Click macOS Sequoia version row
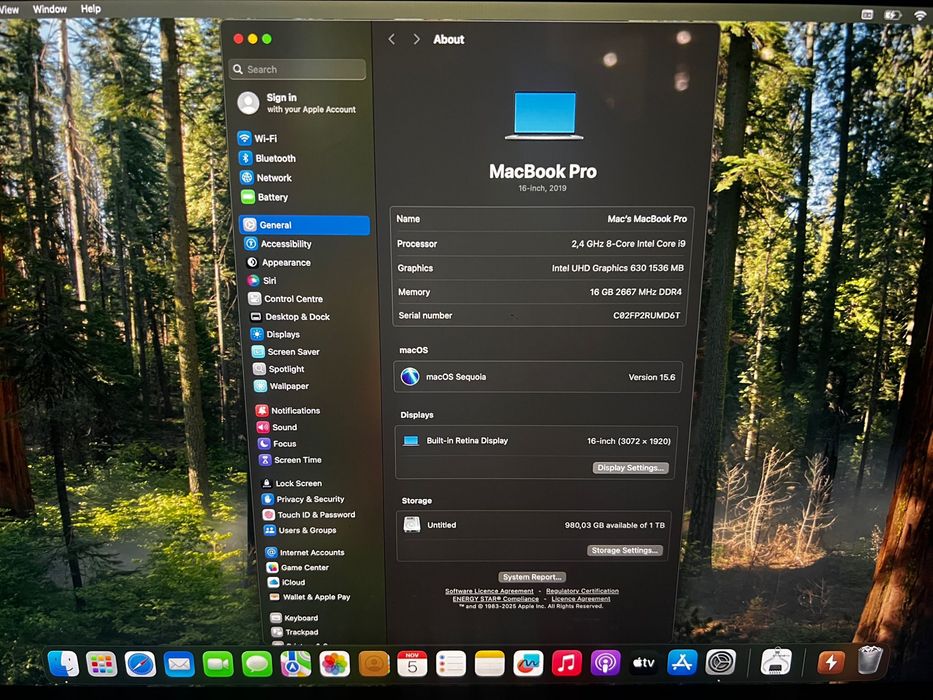The image size is (933, 700). pos(537,377)
